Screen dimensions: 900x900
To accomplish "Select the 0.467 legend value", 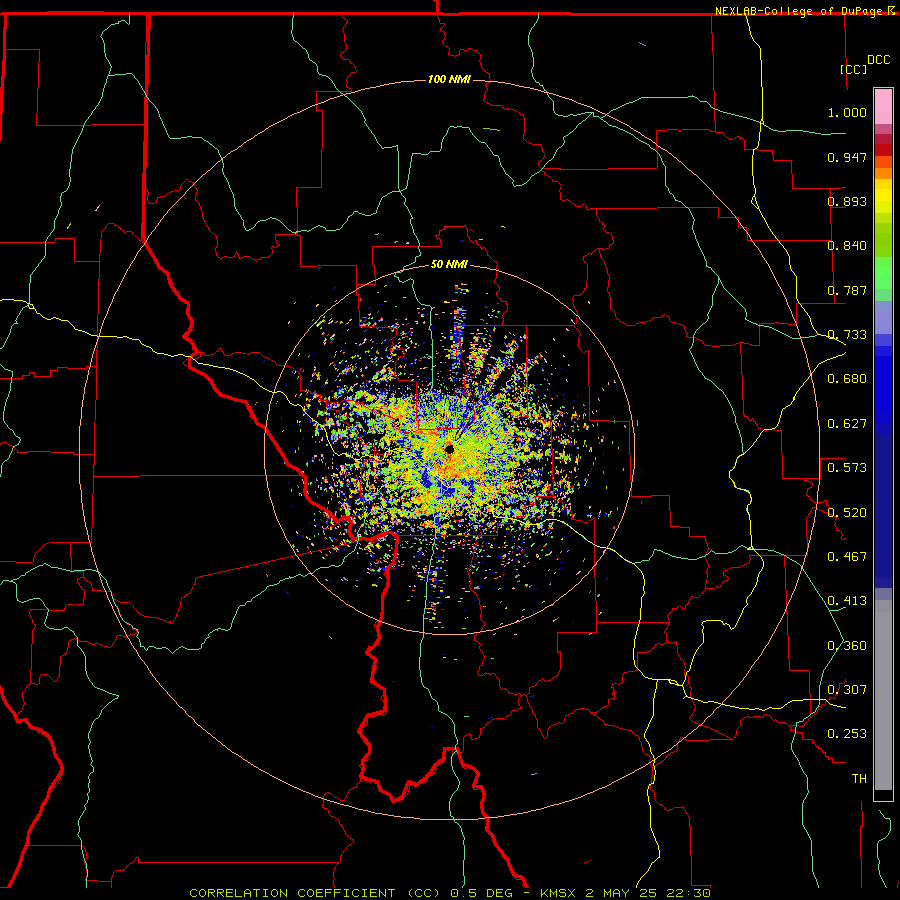I will (x=847, y=557).
